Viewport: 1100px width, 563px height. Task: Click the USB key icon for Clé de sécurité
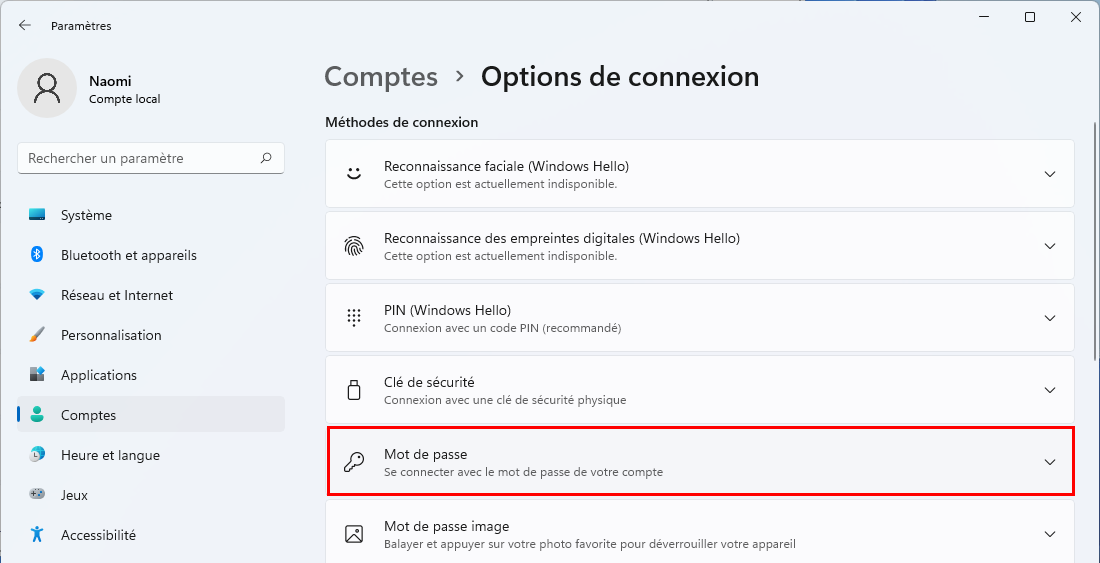[x=354, y=390]
